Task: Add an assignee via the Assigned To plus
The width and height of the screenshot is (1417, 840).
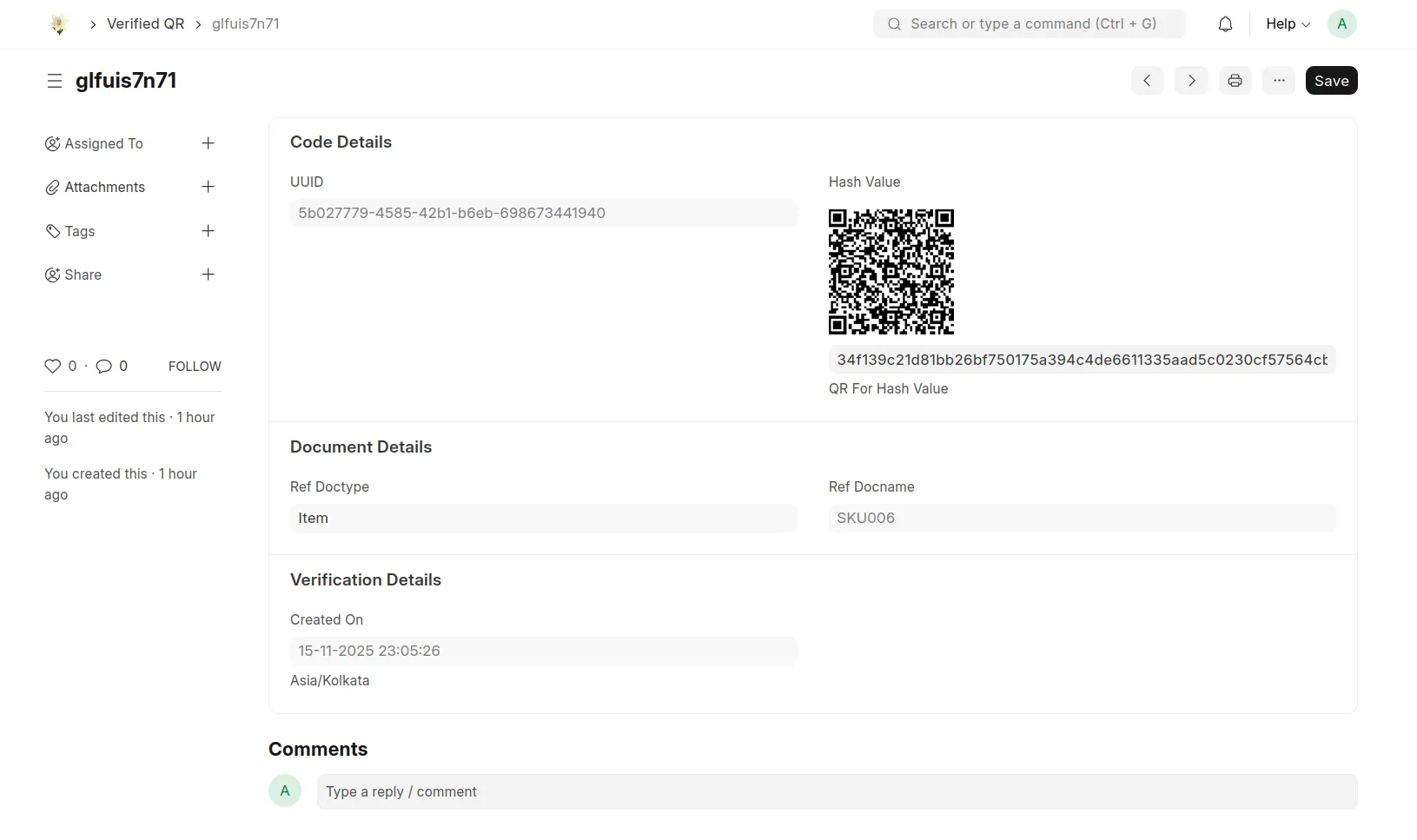Action: click(x=207, y=143)
